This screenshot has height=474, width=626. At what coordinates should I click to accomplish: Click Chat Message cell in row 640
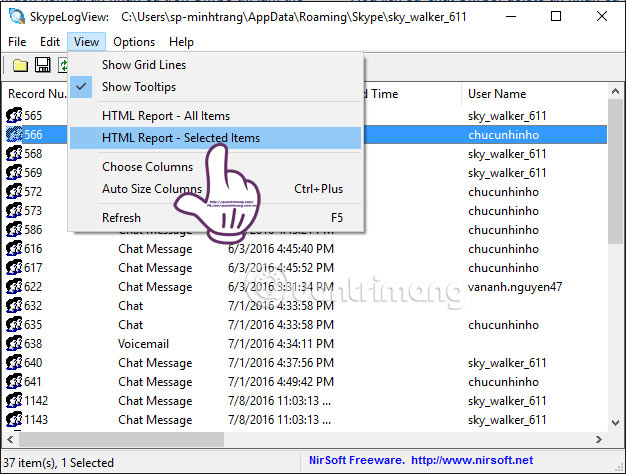coord(155,363)
